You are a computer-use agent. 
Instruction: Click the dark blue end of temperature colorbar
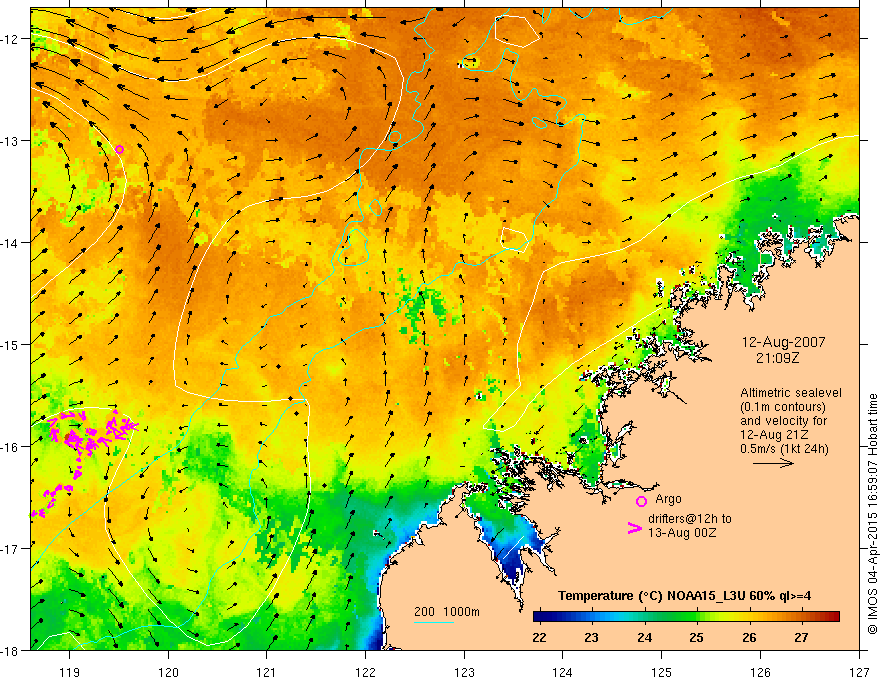[542, 617]
